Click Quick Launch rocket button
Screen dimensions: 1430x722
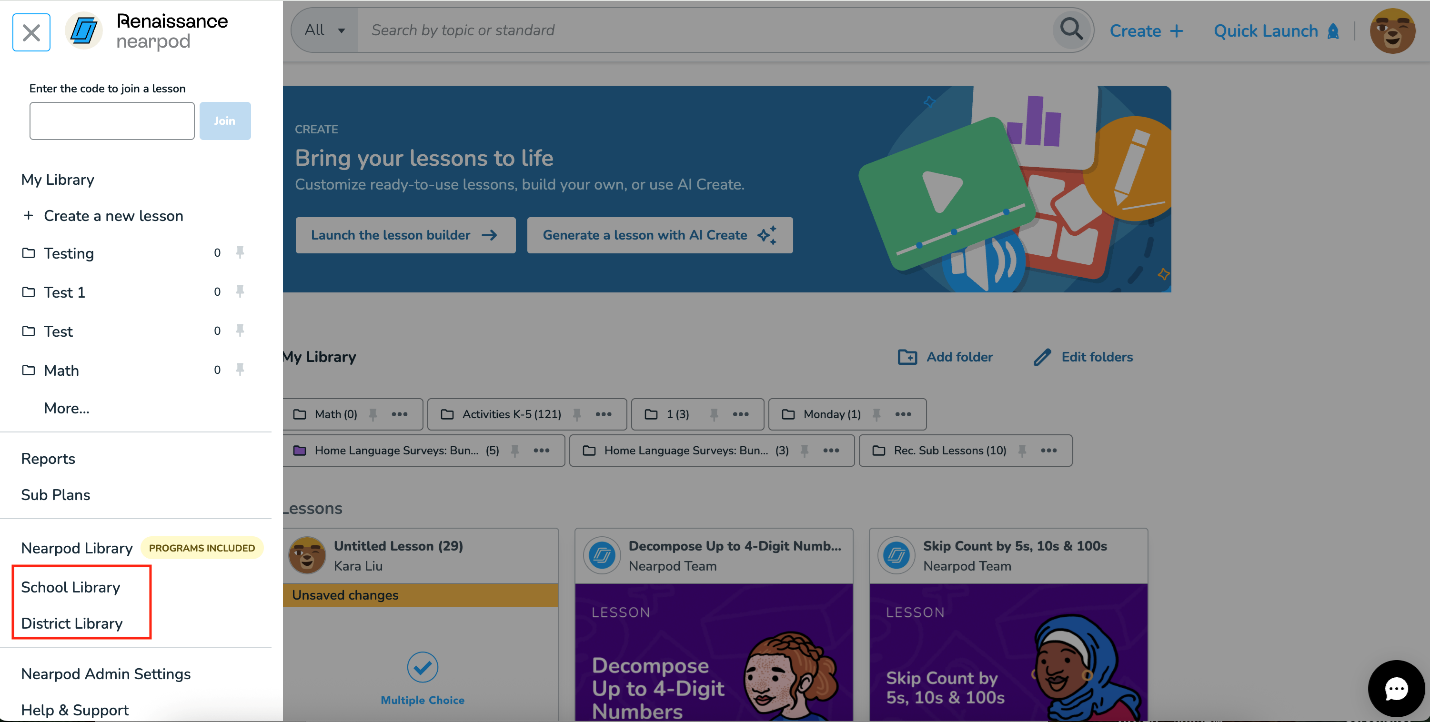[x=1277, y=31]
